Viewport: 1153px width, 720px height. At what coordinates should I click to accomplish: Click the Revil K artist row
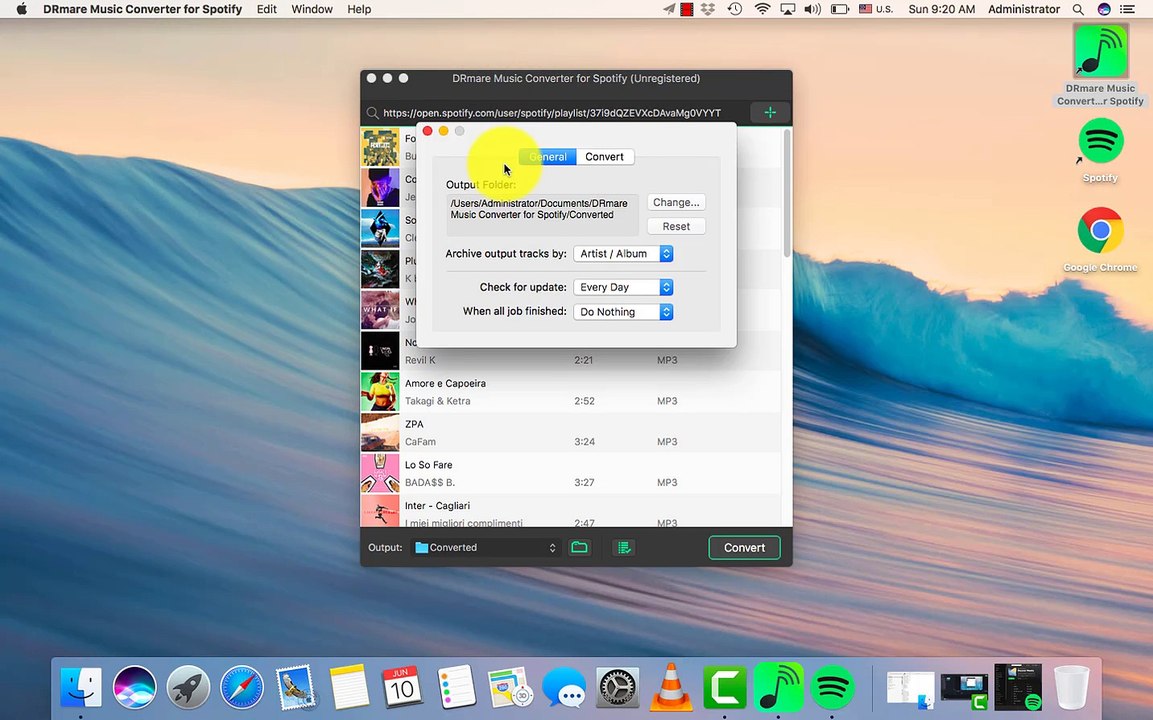pos(420,360)
